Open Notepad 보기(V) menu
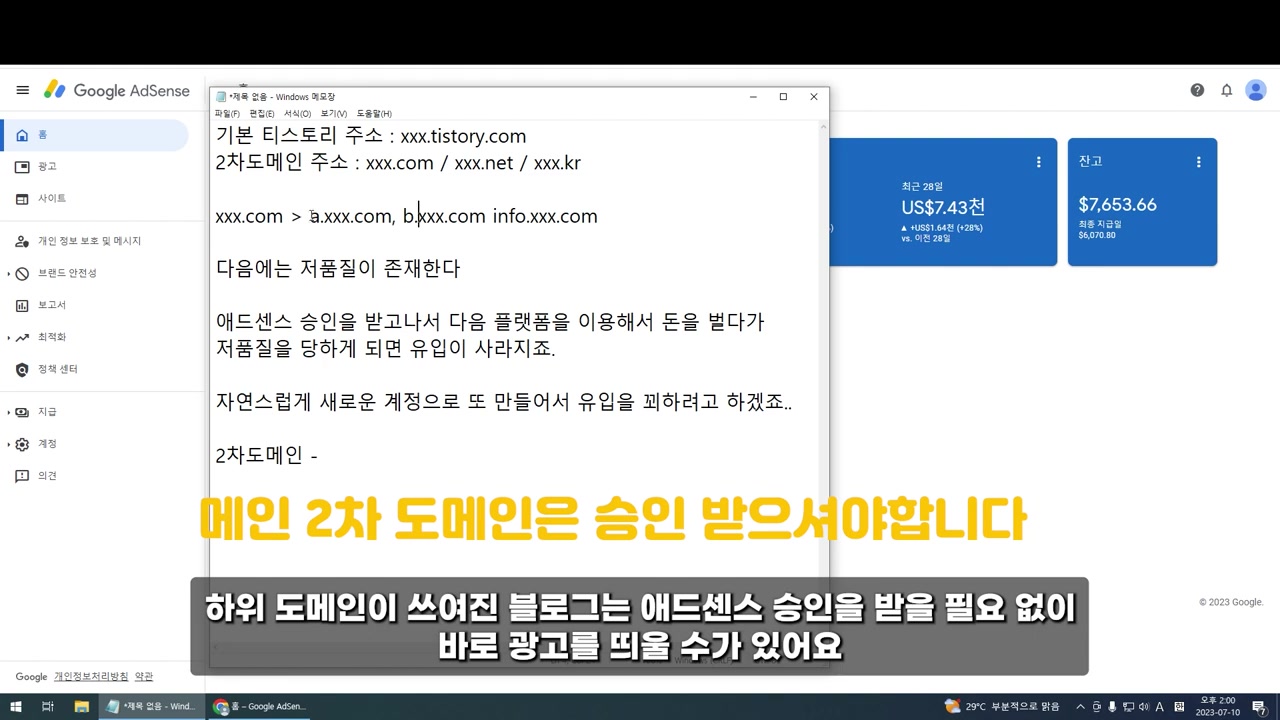Screen dimensions: 1280x720 pos(334,114)
